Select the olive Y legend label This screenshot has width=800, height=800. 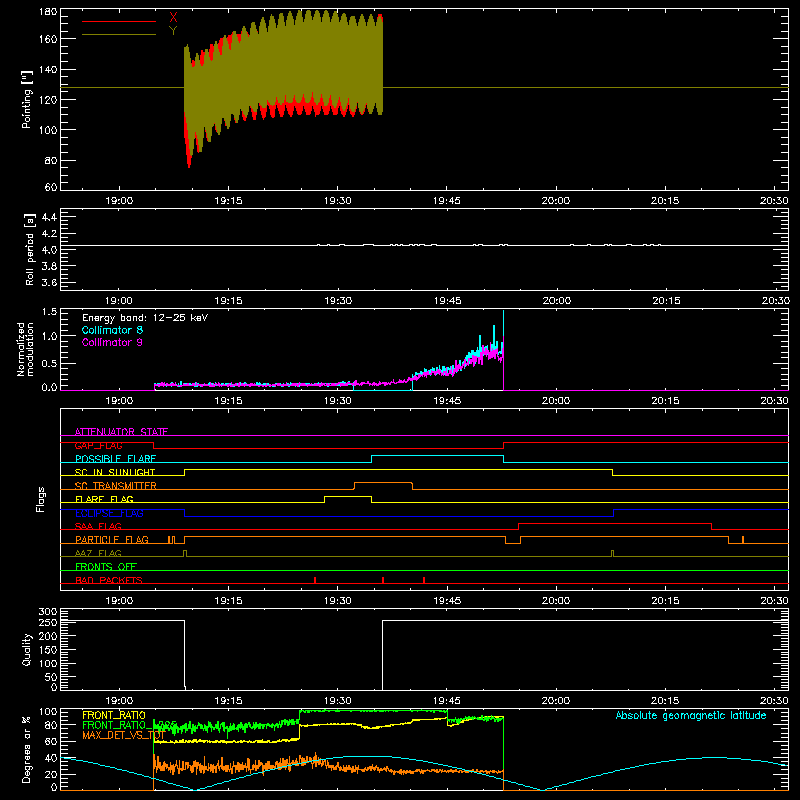(173, 31)
